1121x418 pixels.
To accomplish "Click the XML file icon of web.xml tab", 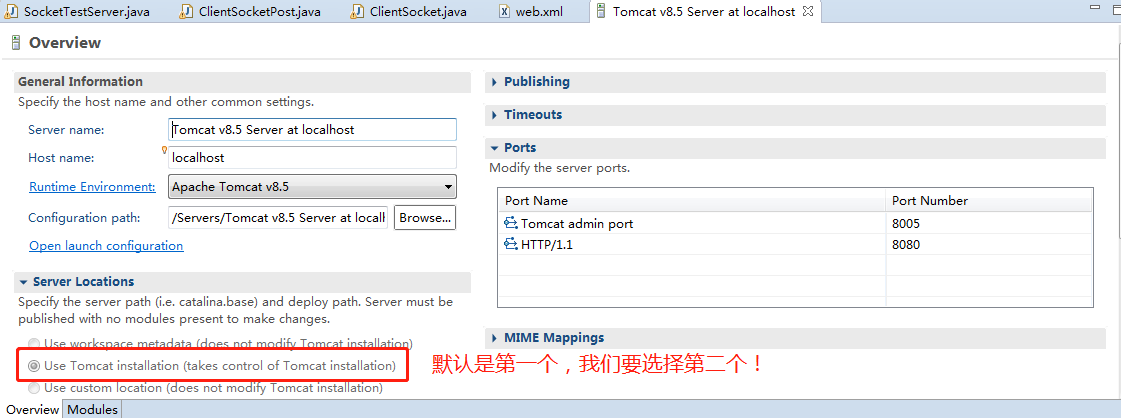I will (504, 11).
